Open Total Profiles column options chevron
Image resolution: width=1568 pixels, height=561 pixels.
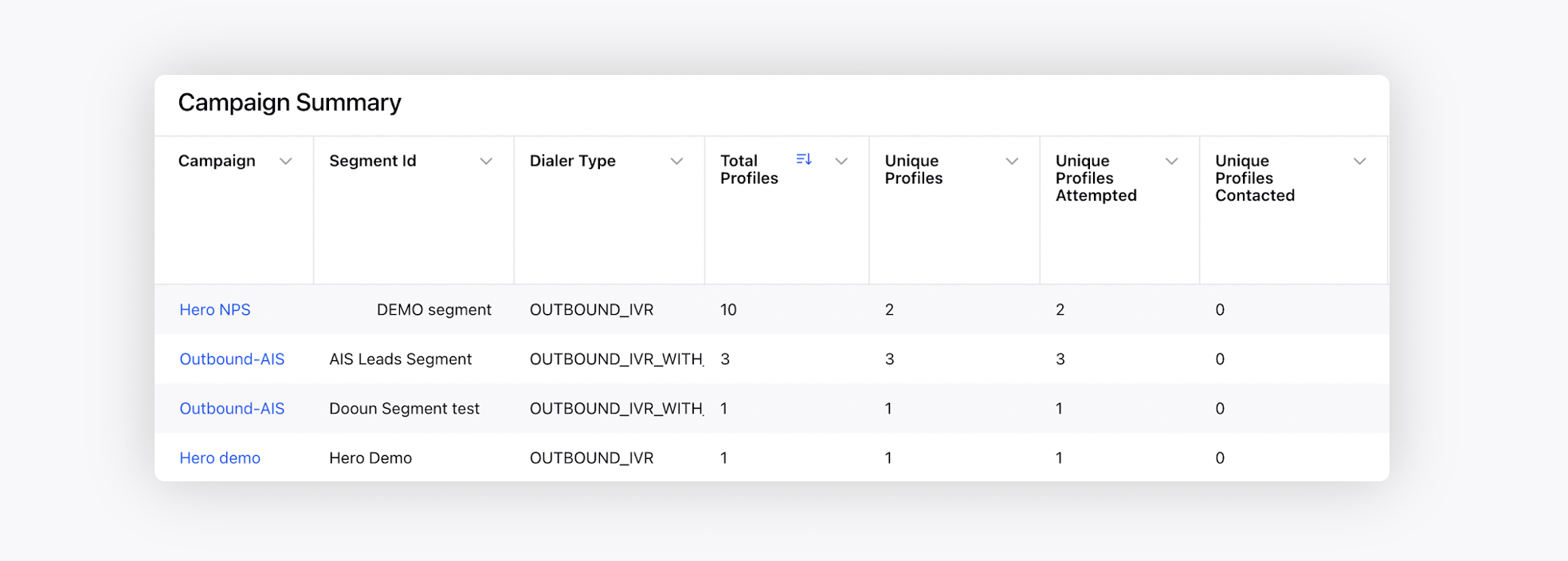tap(841, 161)
